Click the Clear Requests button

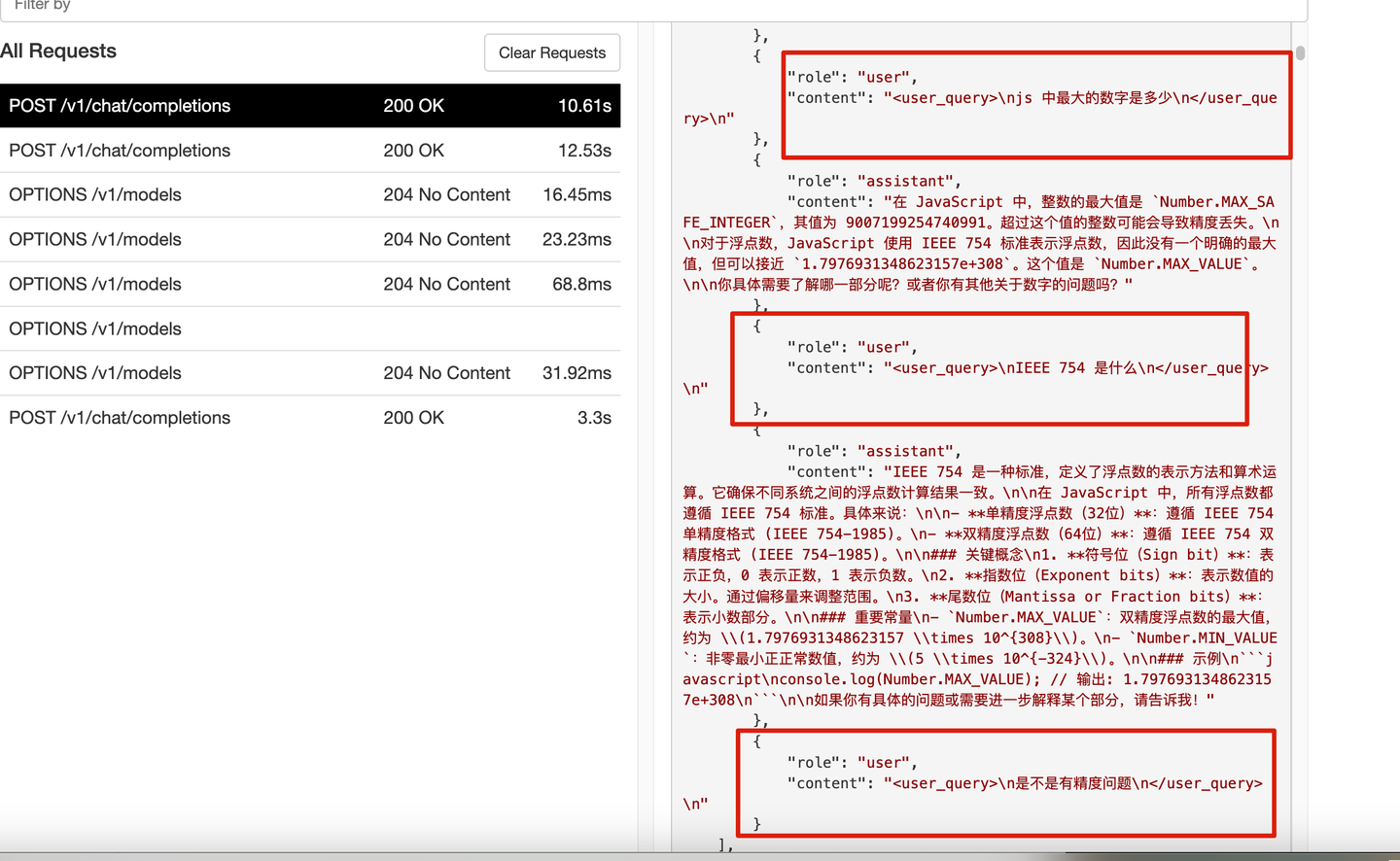[551, 52]
